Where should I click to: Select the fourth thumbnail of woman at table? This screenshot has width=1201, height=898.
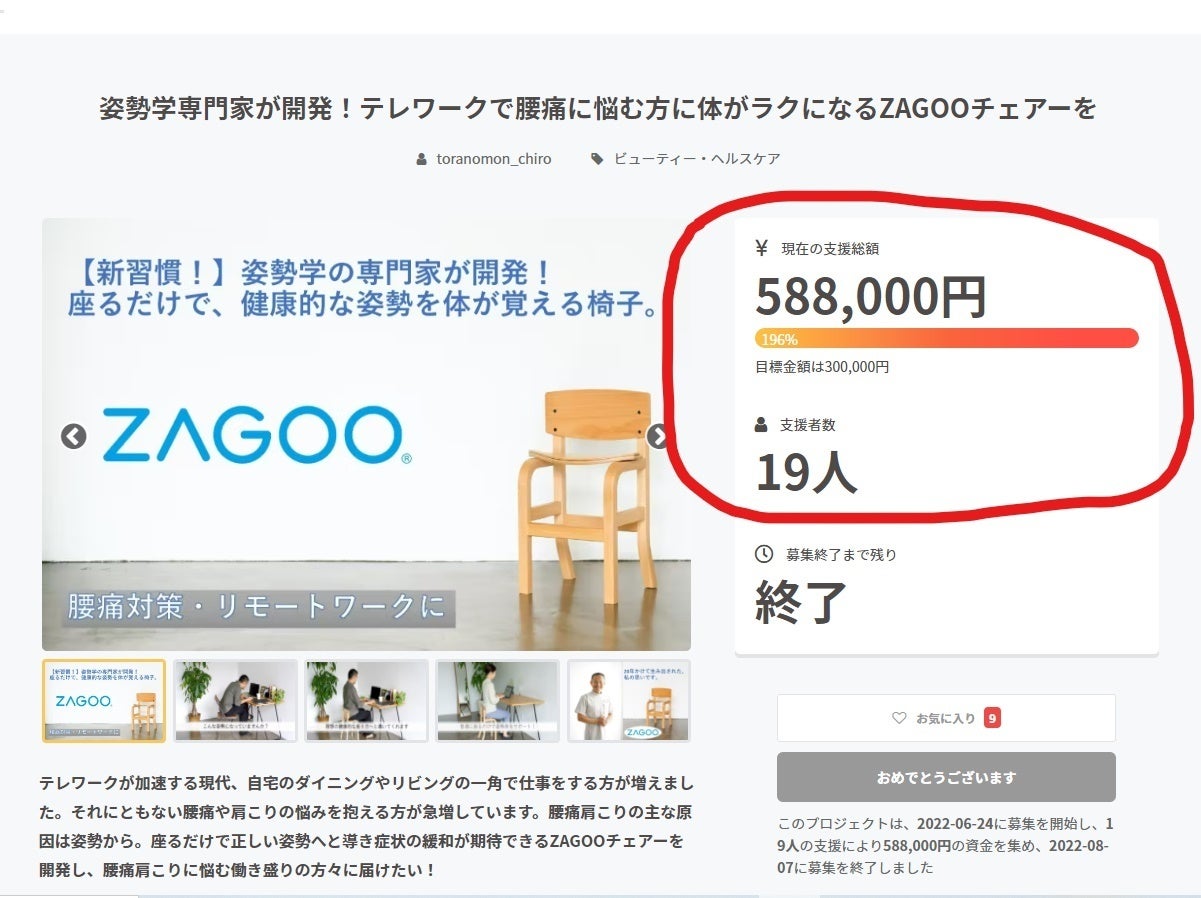498,701
